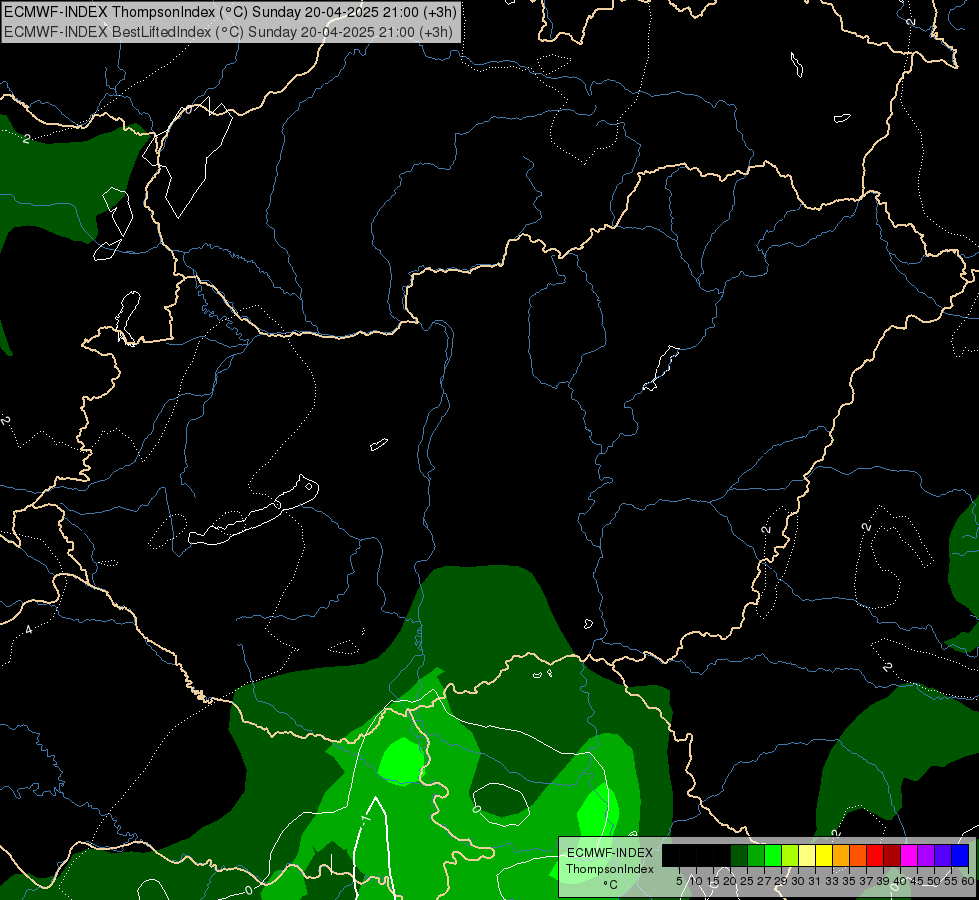Click the long Lake Balaton outline

click(x=253, y=510)
